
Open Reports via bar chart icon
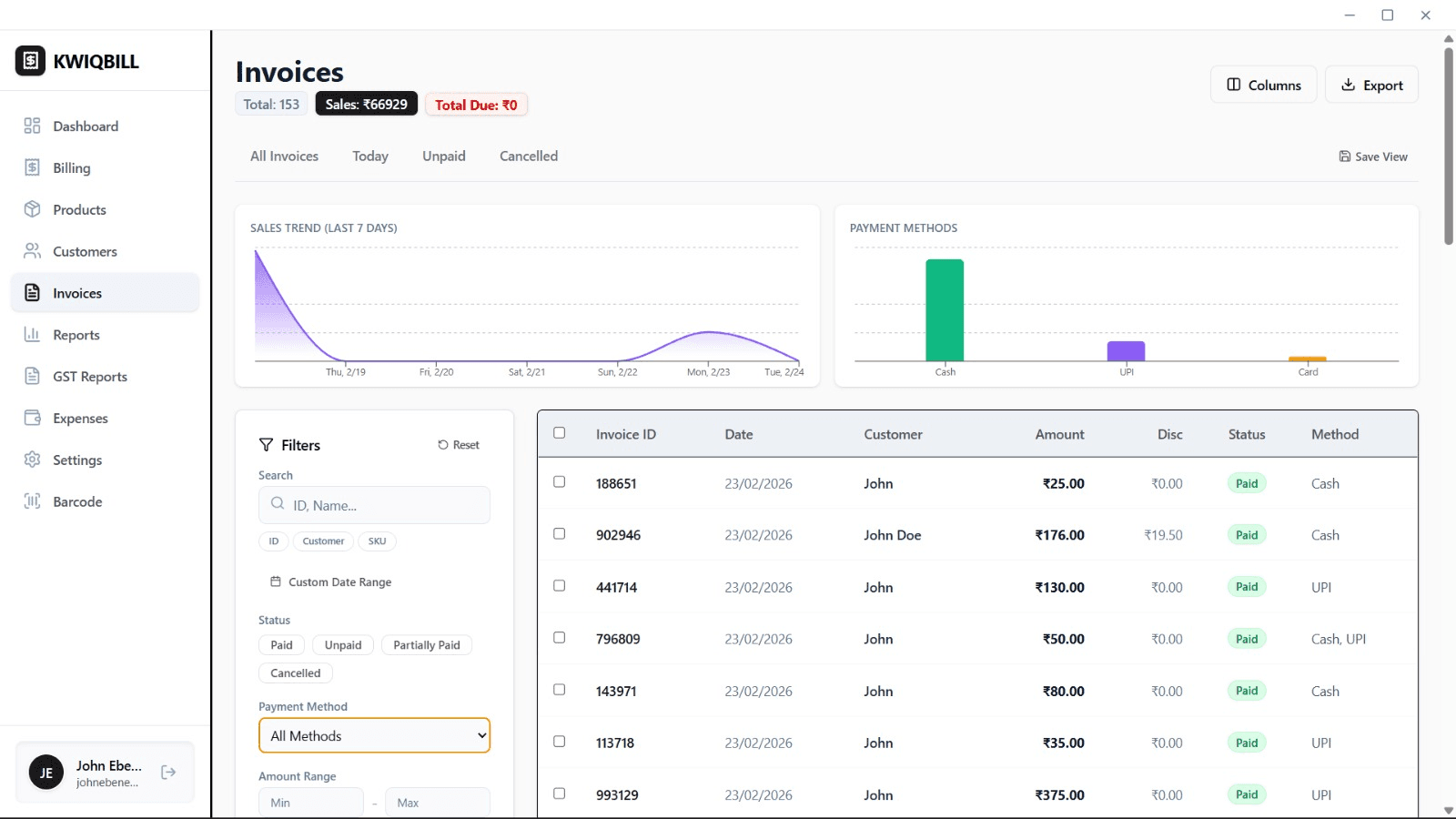click(33, 335)
